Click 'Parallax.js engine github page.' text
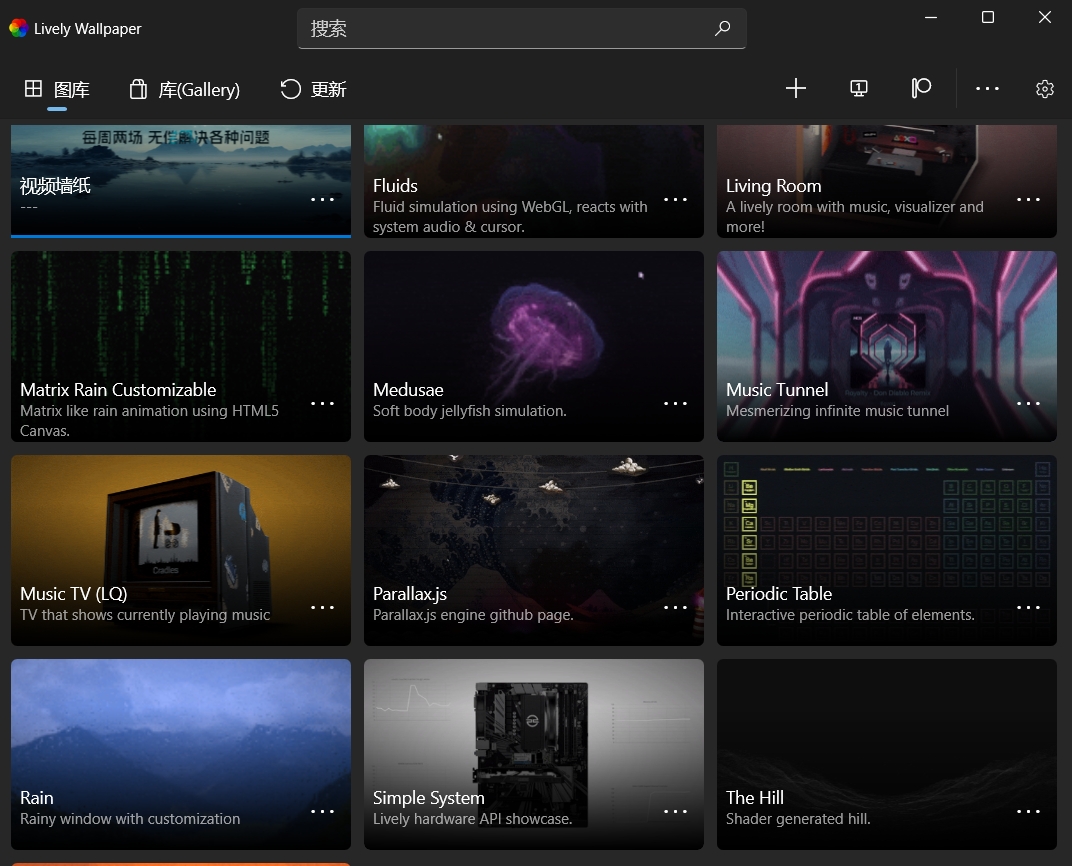The width and height of the screenshot is (1072, 866). [x=473, y=615]
